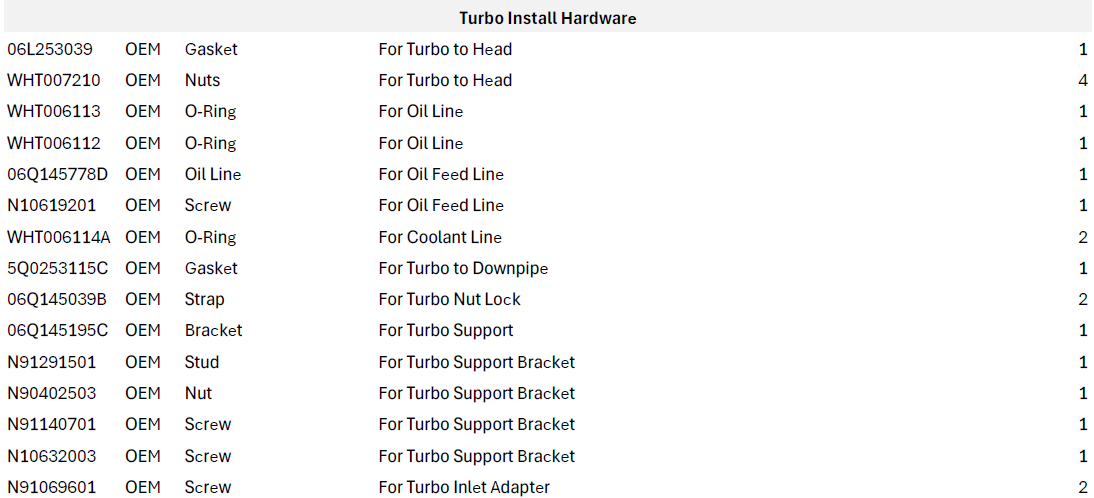Screen dimensions: 1094x498
Task: Click "For Coolant Line" text
Action: (440, 237)
